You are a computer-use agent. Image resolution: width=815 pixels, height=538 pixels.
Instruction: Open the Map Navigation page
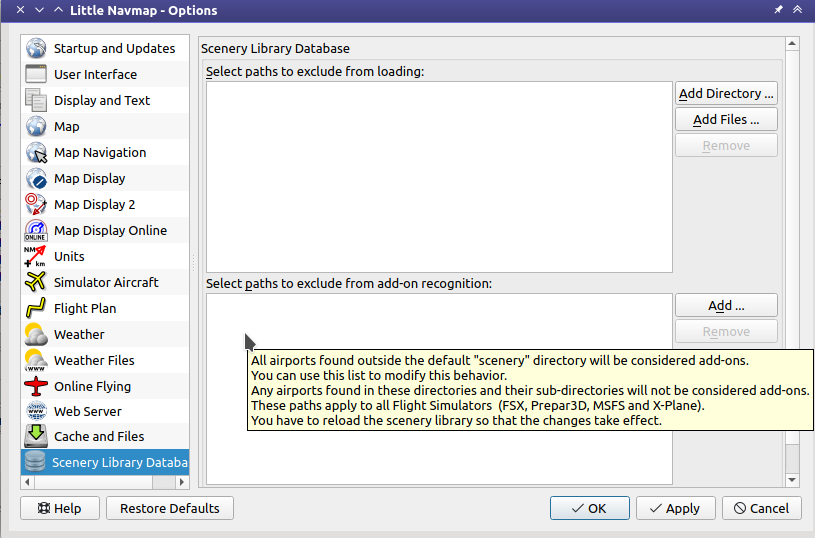click(106, 152)
